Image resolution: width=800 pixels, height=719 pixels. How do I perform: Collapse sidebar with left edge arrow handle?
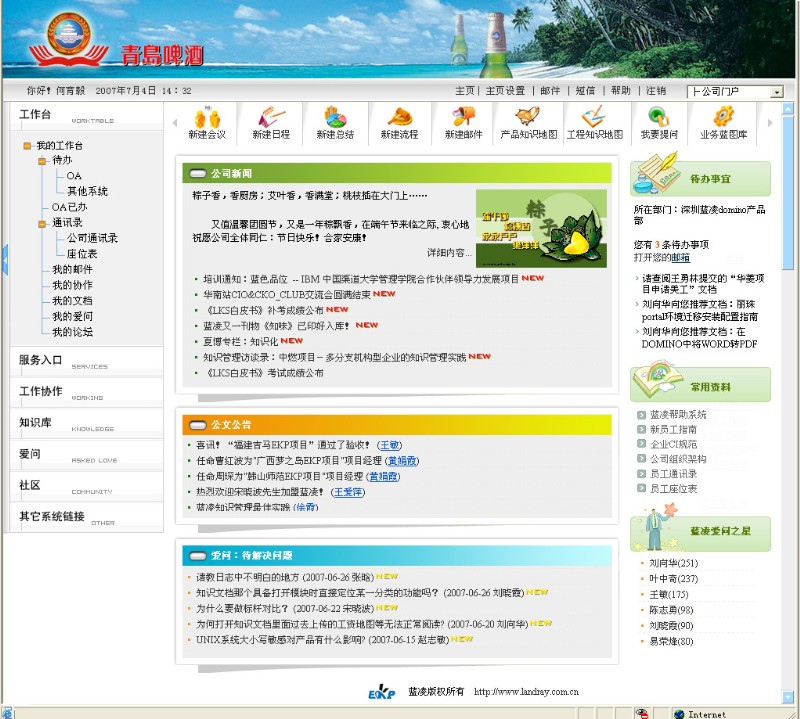tap(5, 260)
